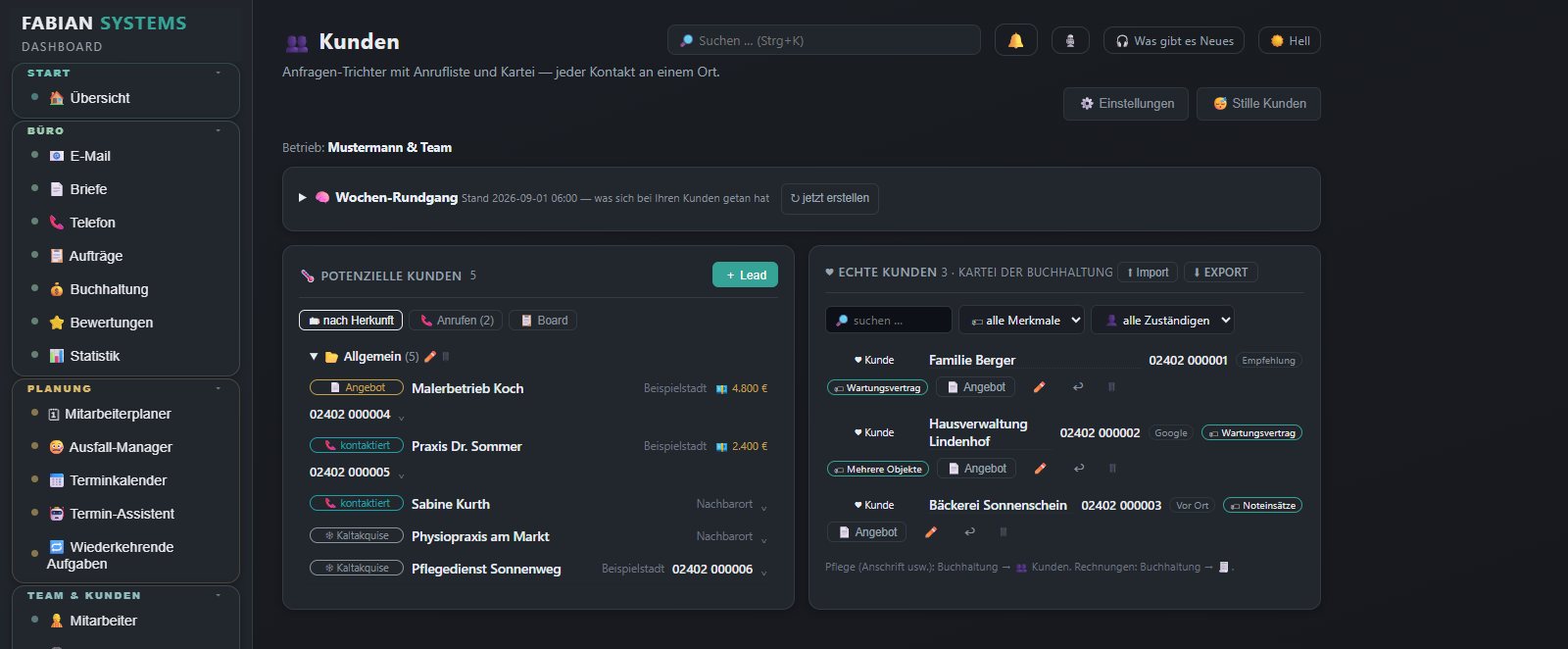Switch to the light theme with Hell
Screen dimensions: 1568x649
tap(1290, 40)
